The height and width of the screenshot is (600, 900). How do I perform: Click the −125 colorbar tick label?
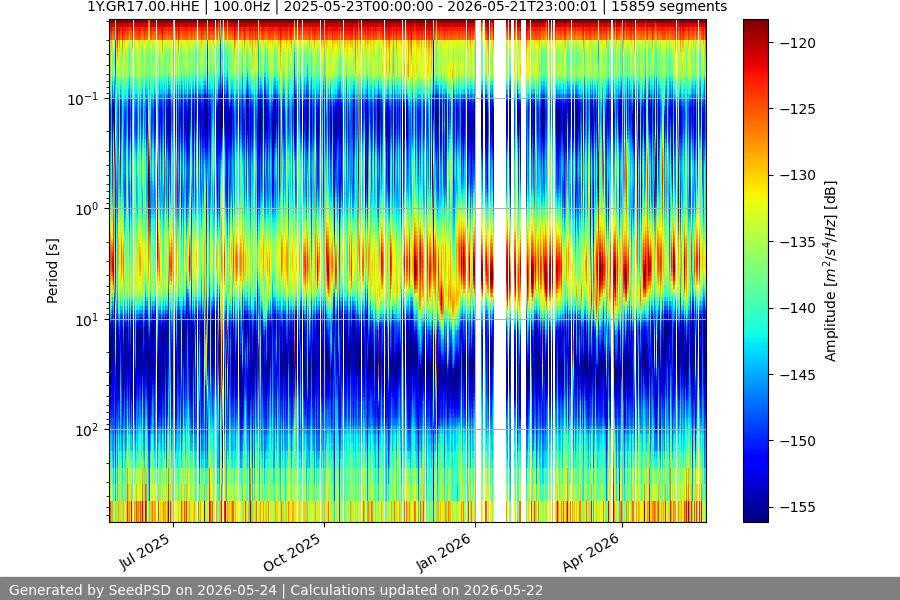click(798, 109)
